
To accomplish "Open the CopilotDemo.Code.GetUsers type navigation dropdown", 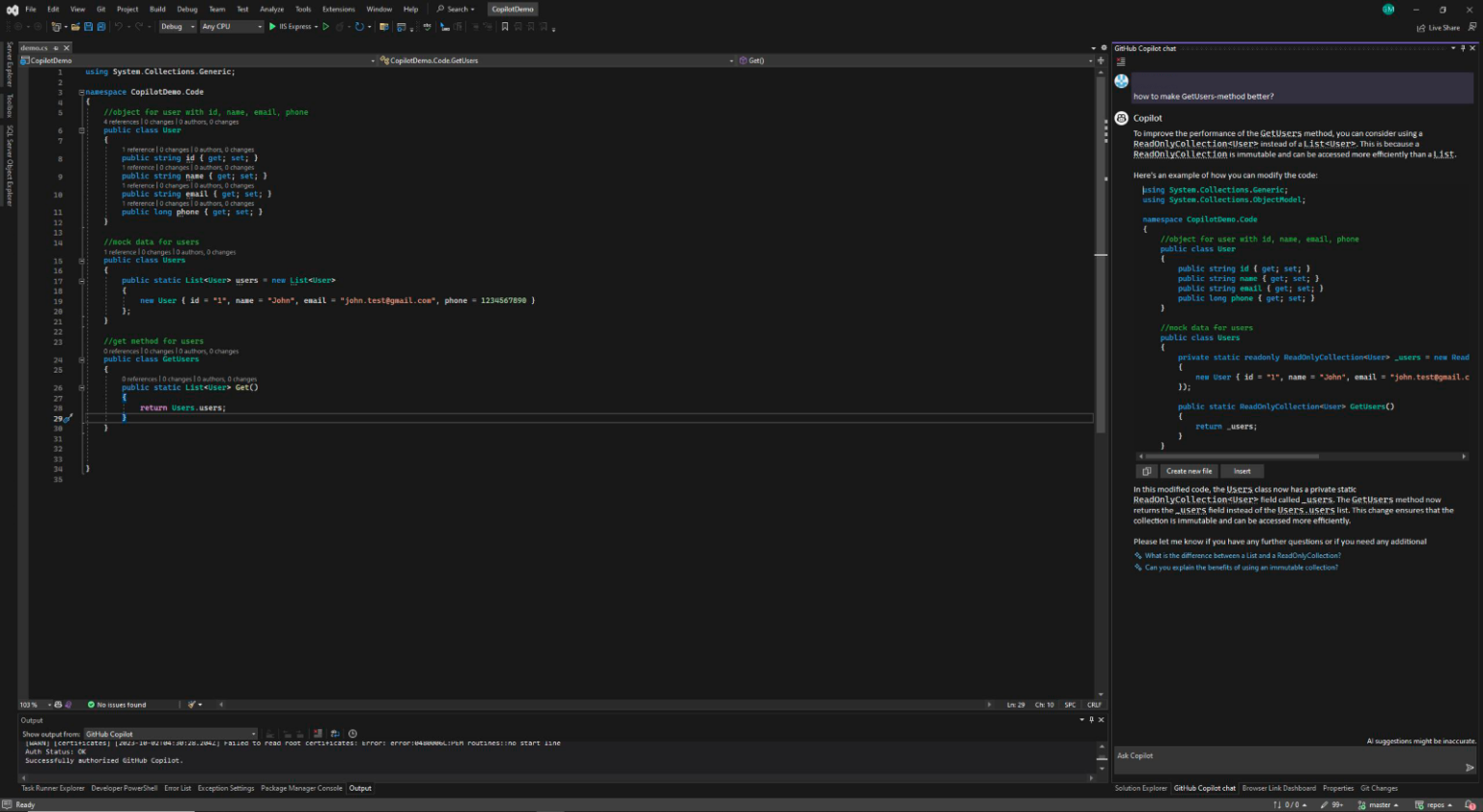I will click(x=558, y=60).
